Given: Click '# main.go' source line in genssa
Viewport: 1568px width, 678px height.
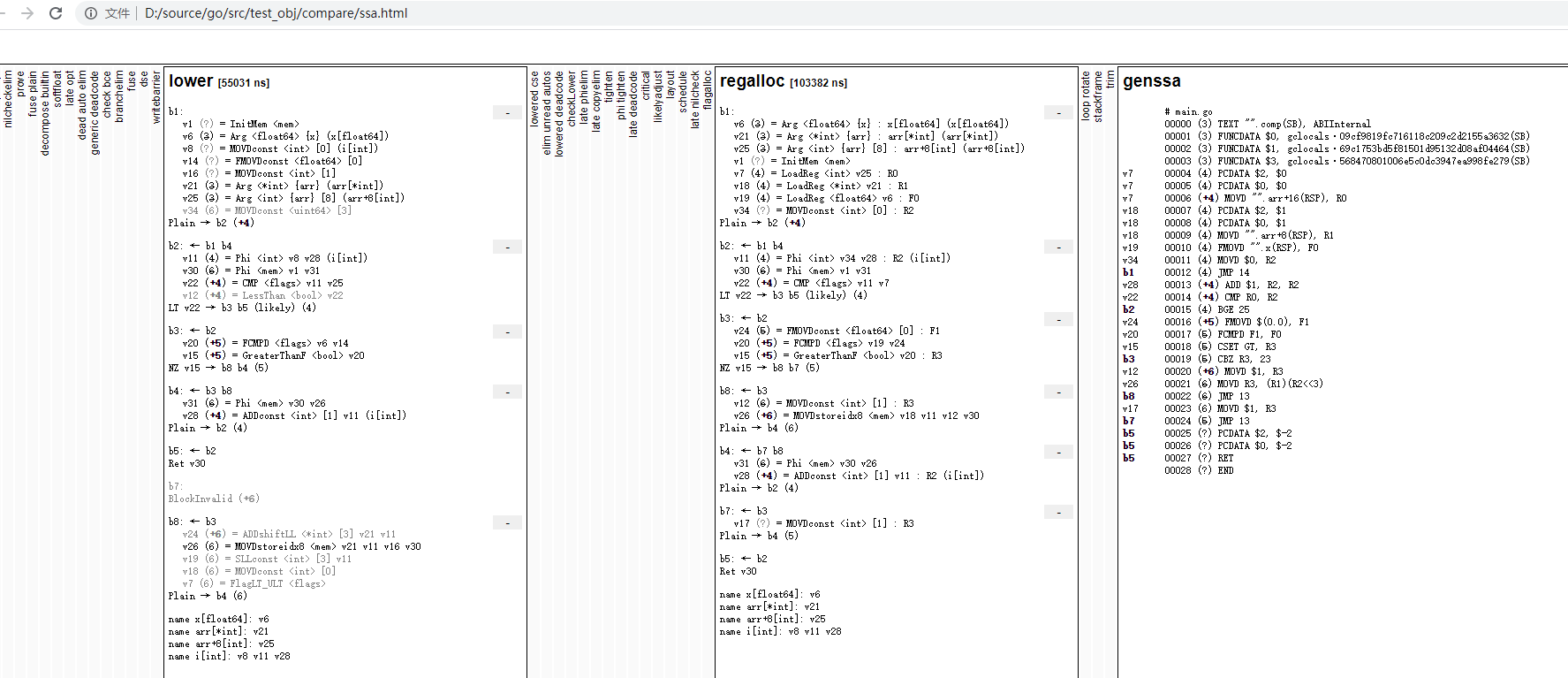Looking at the screenshot, I should tap(1188, 111).
